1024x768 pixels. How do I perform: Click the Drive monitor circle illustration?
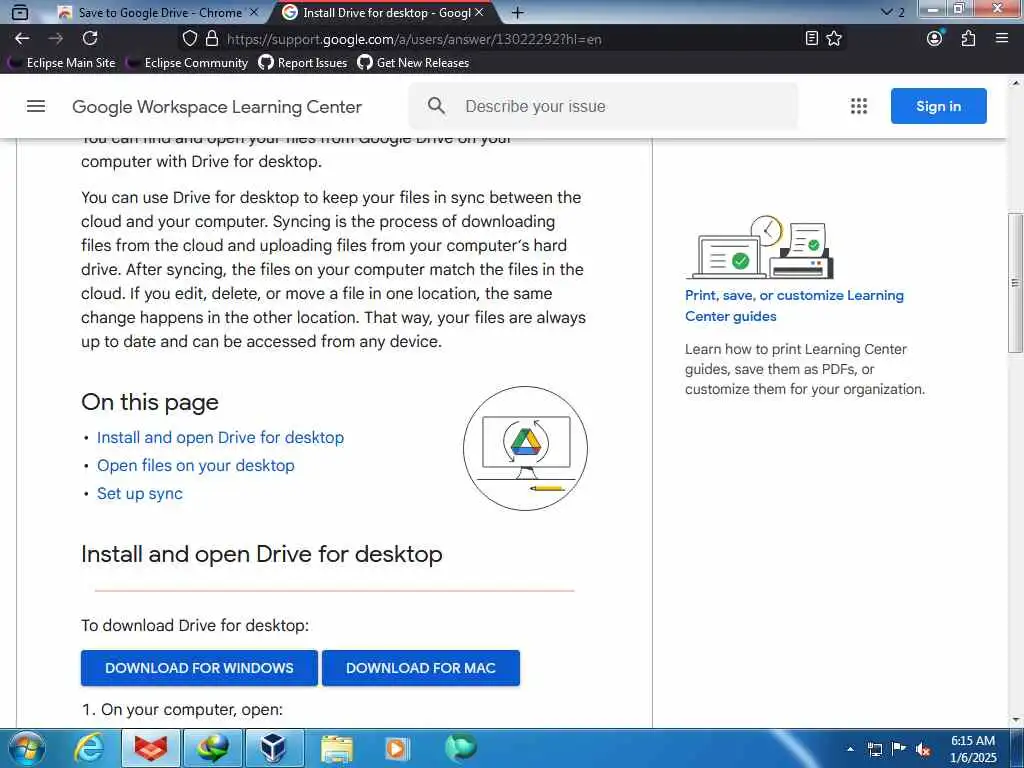click(x=525, y=448)
